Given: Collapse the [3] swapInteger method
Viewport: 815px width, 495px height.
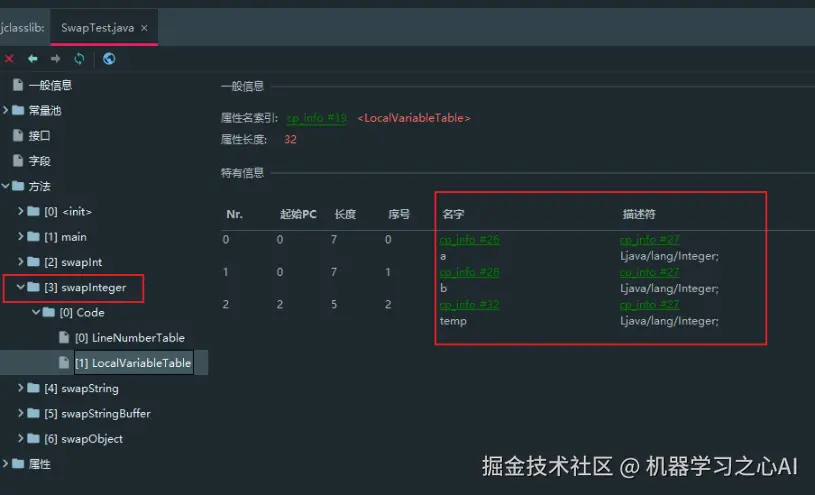Looking at the screenshot, I should (x=21, y=287).
